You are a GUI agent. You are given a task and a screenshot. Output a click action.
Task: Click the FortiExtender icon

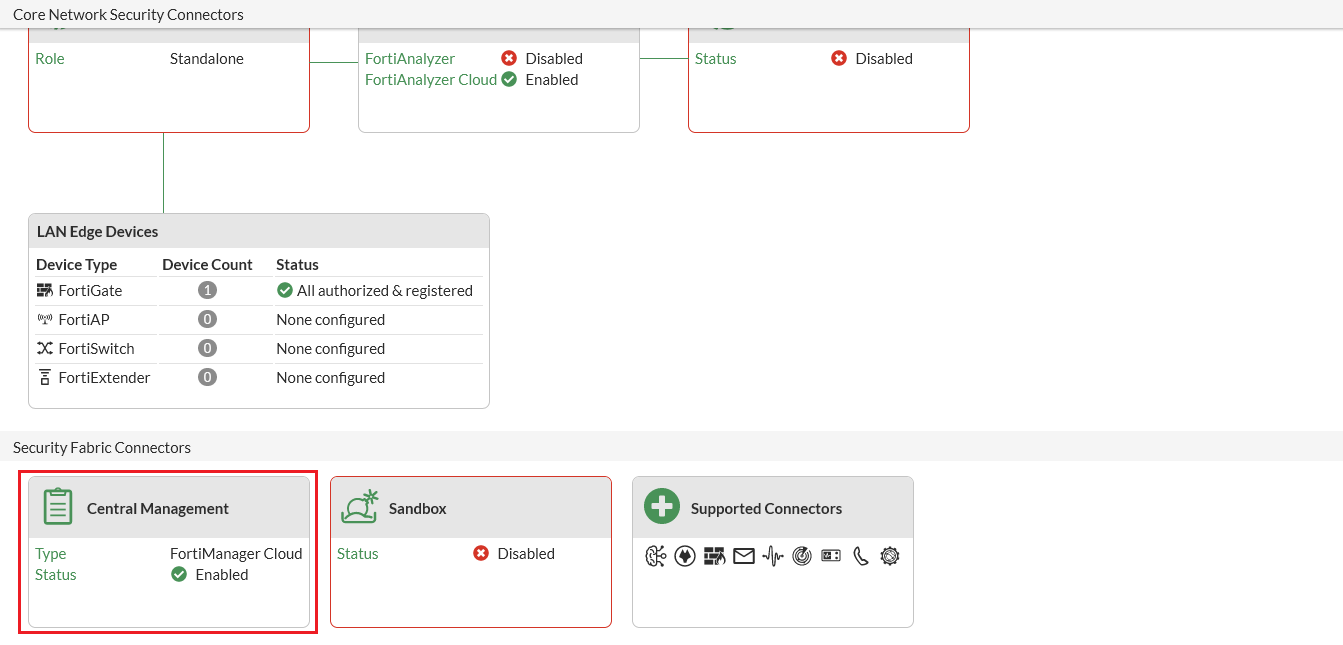point(44,377)
